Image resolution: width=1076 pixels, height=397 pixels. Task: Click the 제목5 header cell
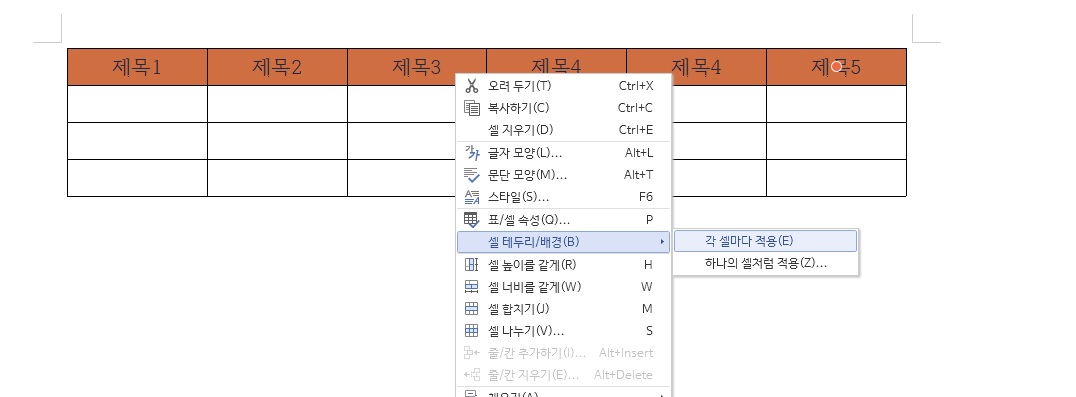(x=836, y=67)
